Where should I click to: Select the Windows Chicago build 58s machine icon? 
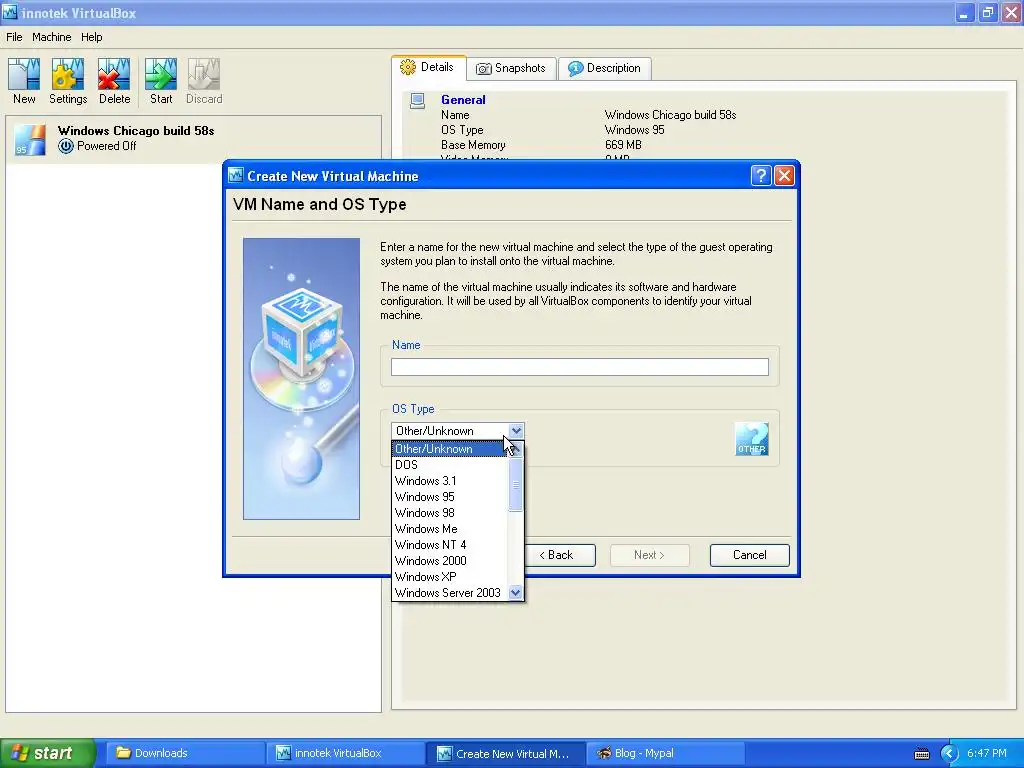(x=30, y=139)
